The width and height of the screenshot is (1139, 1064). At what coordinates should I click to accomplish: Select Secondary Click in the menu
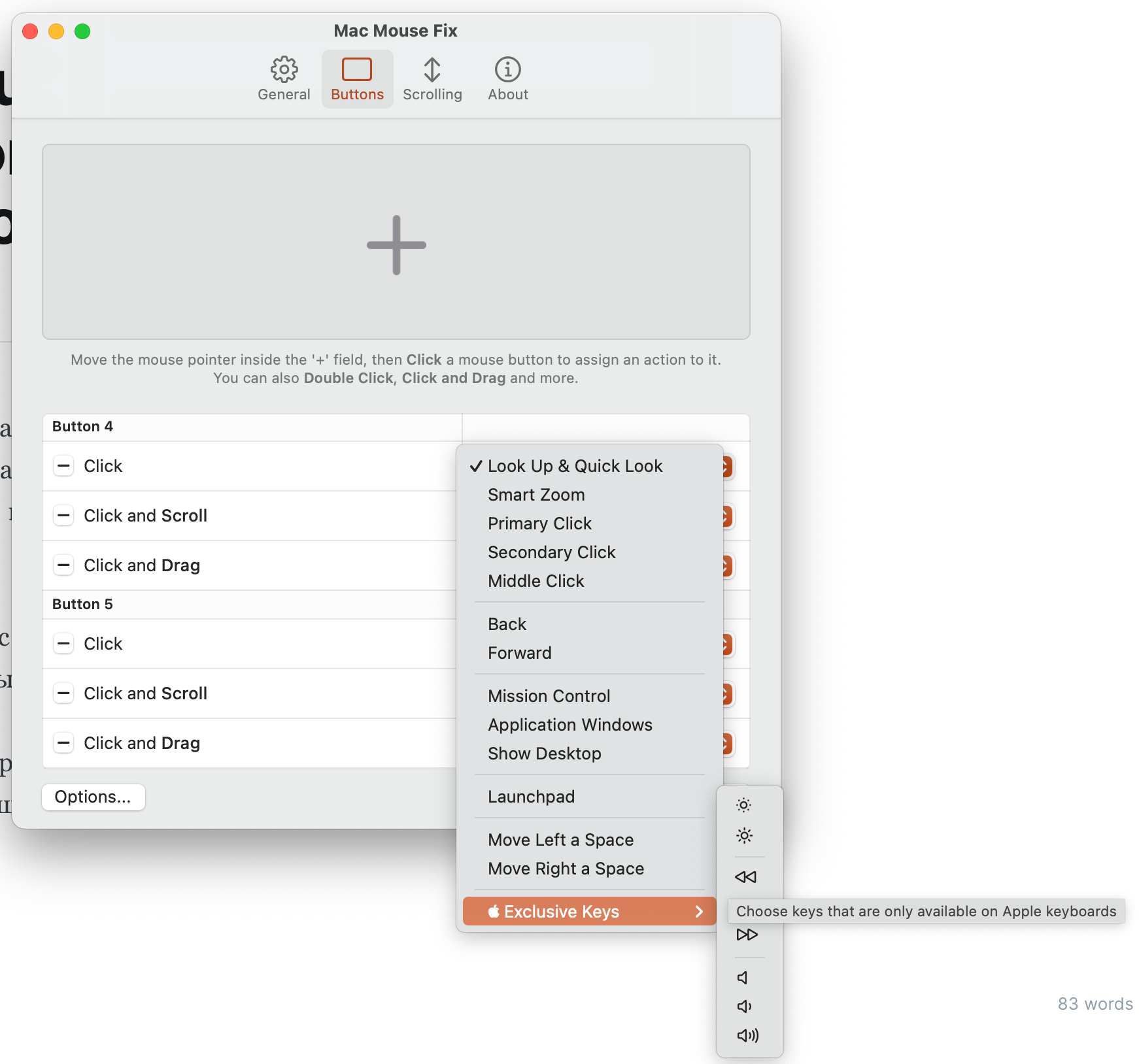click(589, 552)
